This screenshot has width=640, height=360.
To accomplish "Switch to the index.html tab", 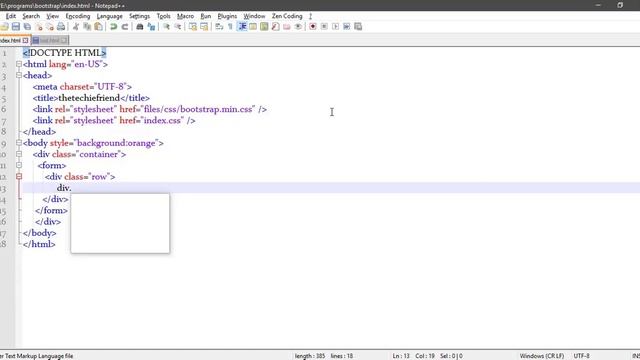I will pyautogui.click(x=11, y=40).
